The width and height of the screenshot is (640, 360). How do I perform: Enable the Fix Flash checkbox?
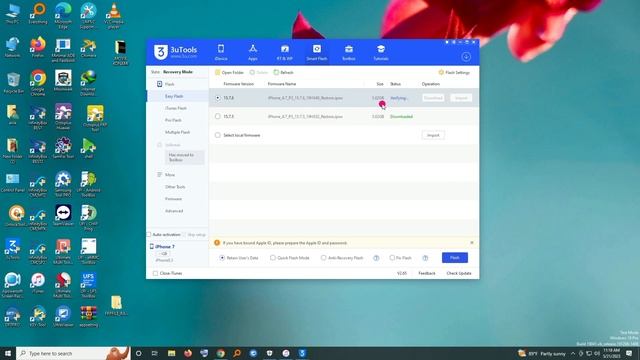point(392,258)
